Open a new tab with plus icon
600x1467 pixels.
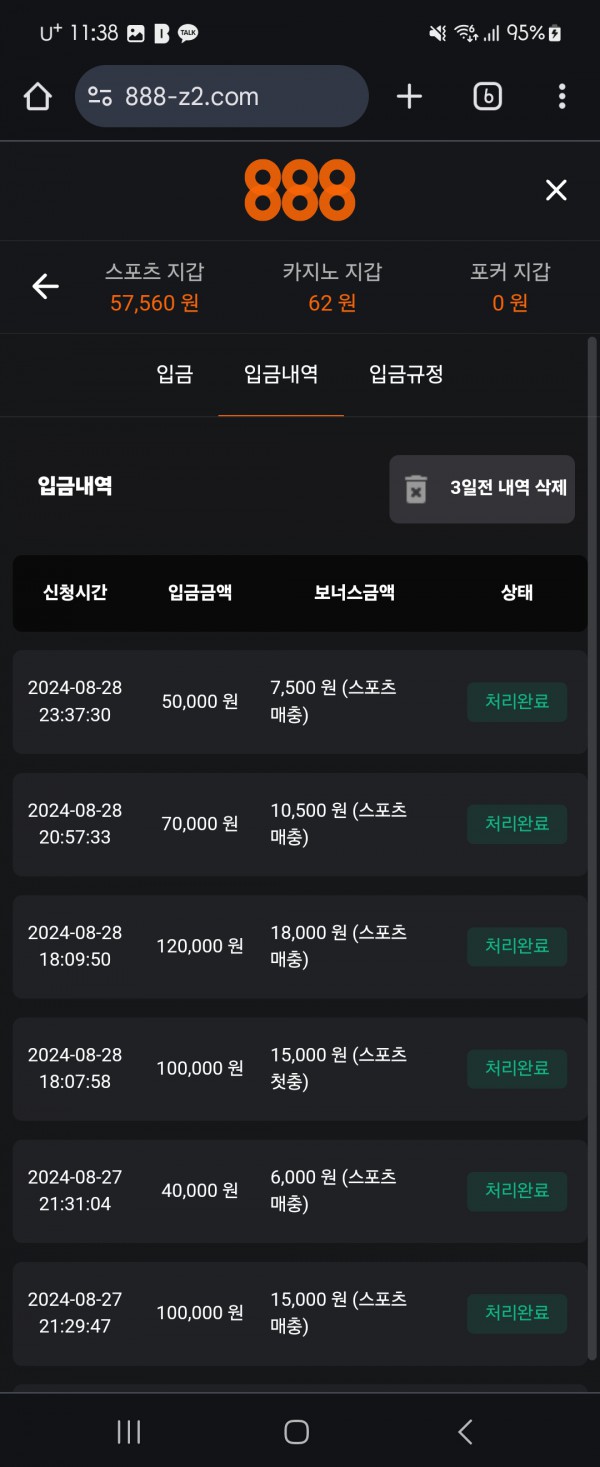[x=409, y=97]
